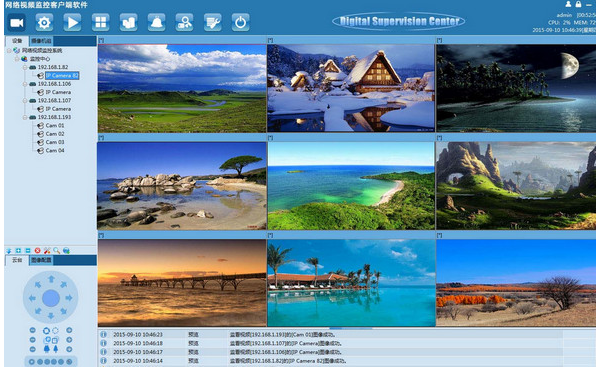Click magnifier search icon above PTZ tabs

tap(57, 250)
